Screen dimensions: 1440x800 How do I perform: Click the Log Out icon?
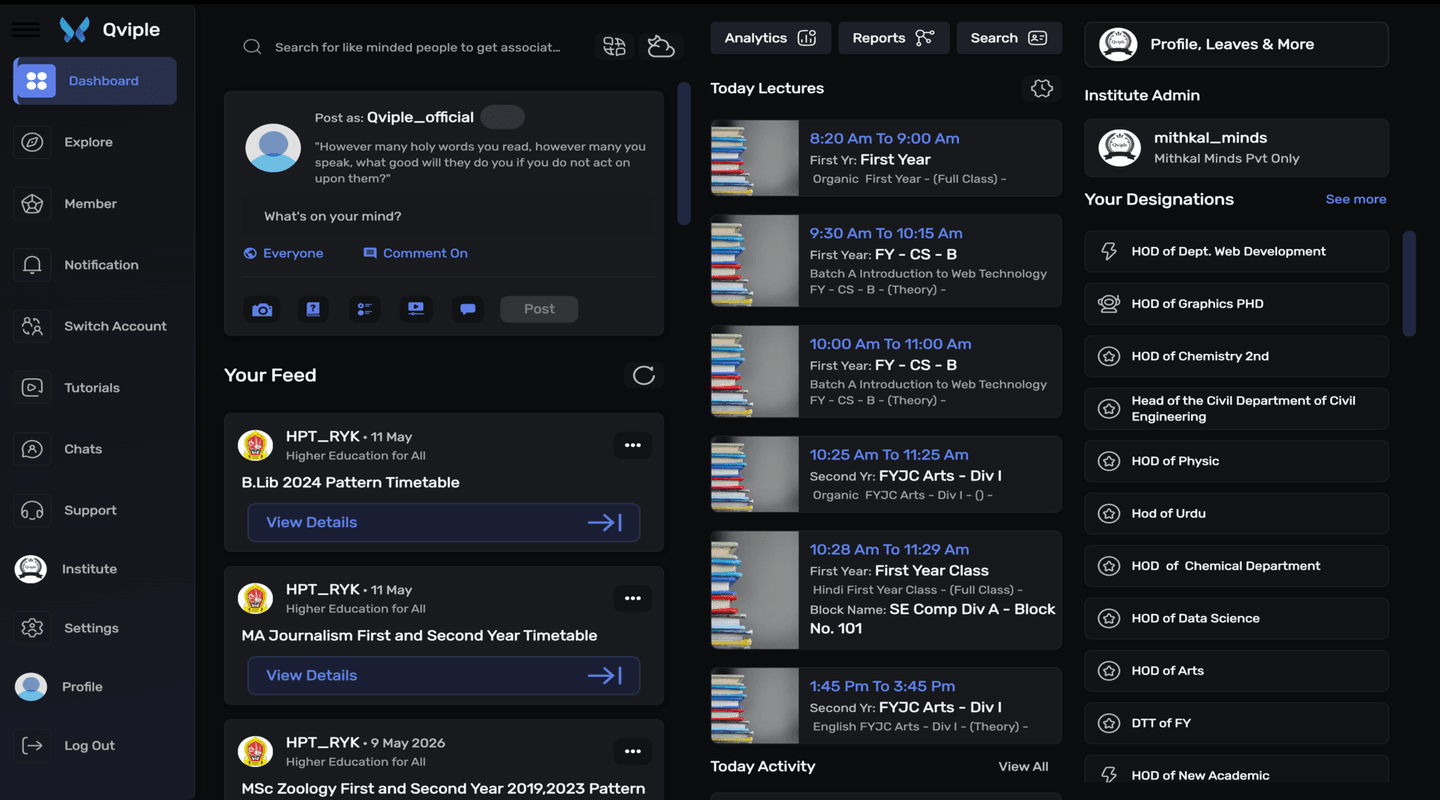click(x=32, y=746)
